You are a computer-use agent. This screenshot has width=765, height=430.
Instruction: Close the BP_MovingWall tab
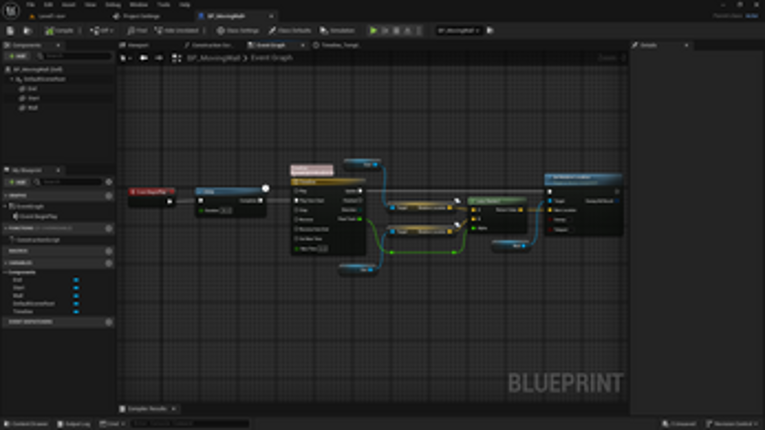271,16
